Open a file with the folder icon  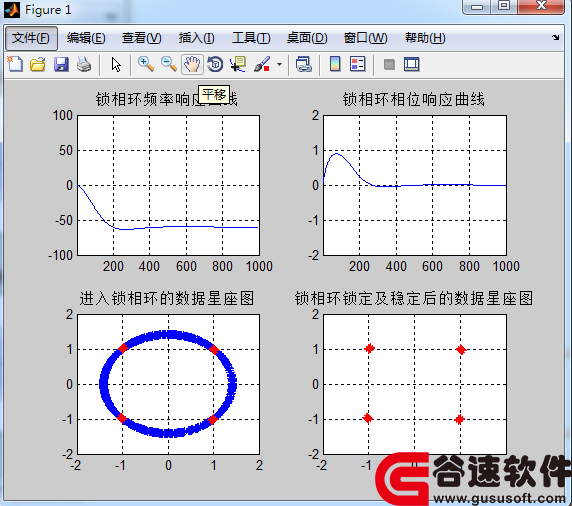tap(38, 65)
